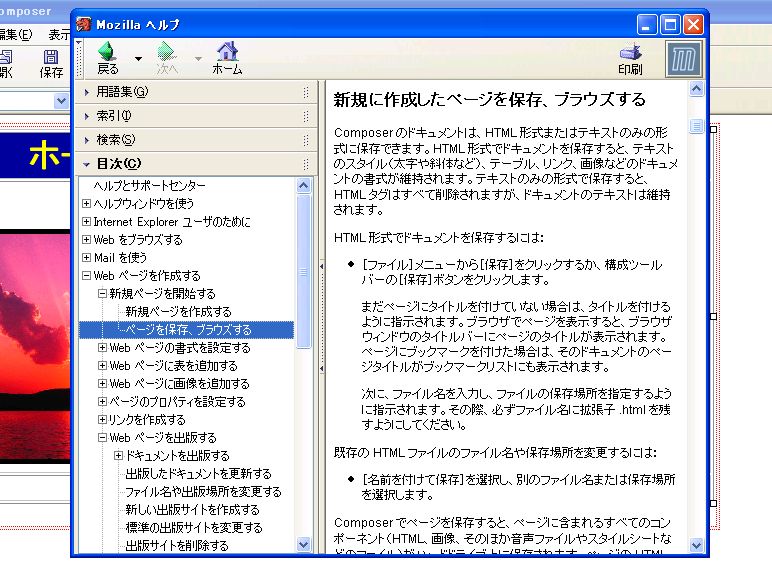Click the 用語集 panel header grip dots

coord(306,92)
